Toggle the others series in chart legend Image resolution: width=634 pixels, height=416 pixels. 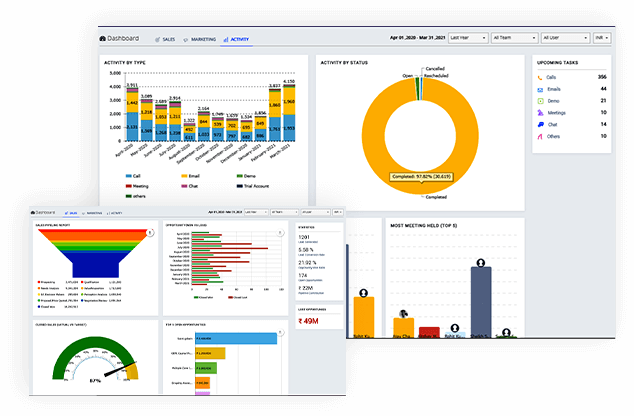(135, 196)
